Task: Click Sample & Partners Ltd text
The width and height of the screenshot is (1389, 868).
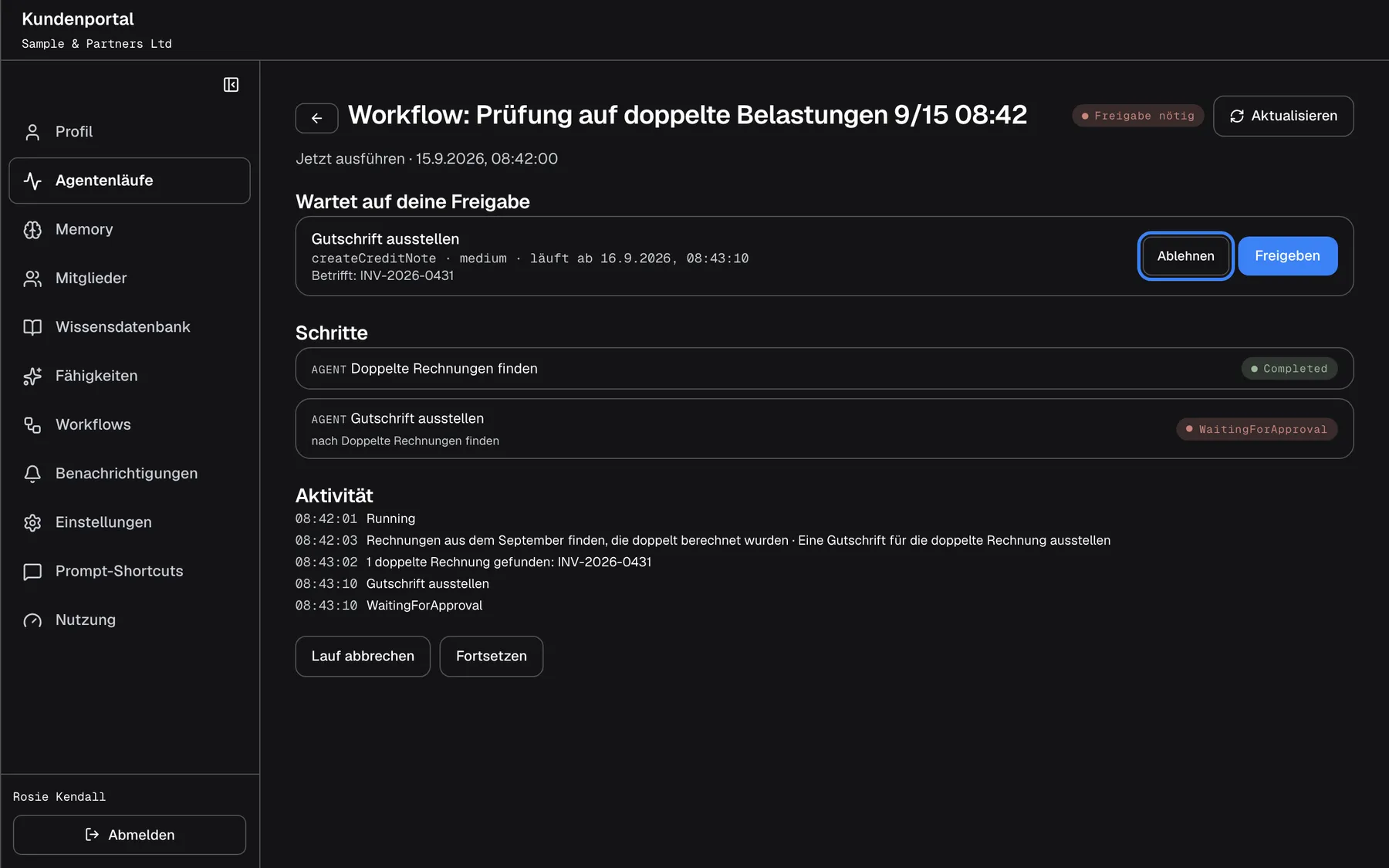Action: pyautogui.click(x=96, y=44)
